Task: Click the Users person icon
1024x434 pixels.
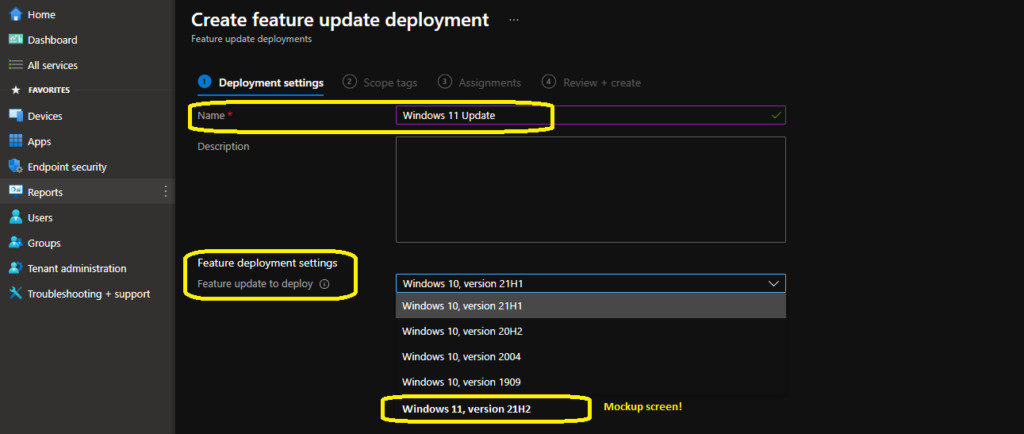Action: tap(16, 217)
